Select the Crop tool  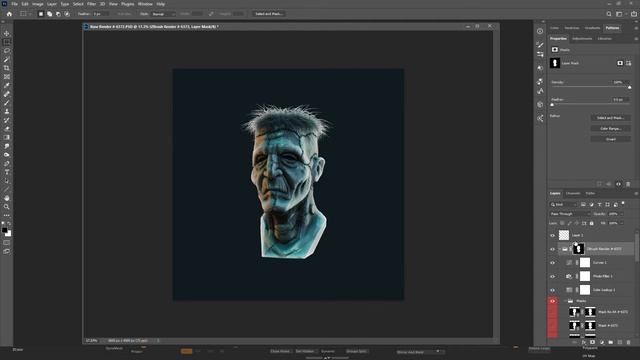coord(7,68)
